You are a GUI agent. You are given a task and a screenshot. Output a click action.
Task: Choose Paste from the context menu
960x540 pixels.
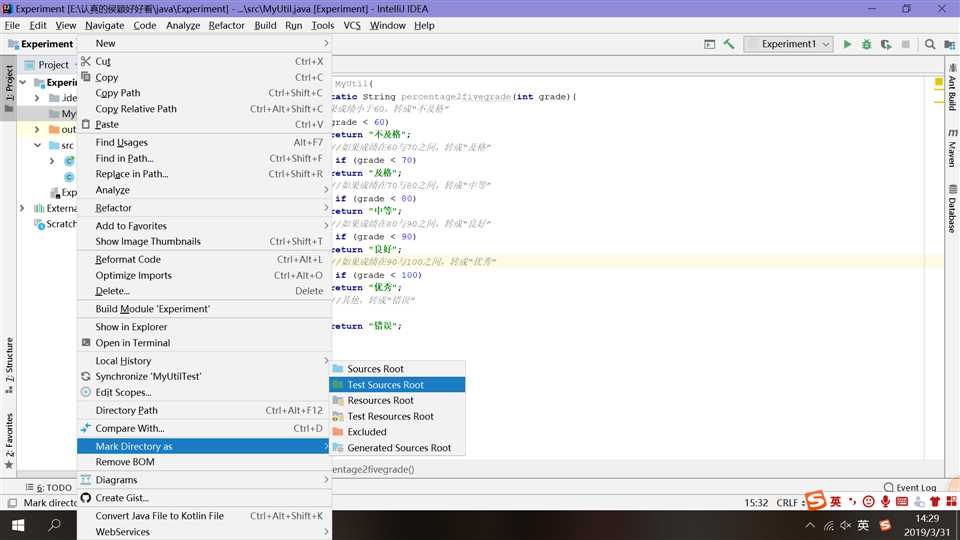(x=204, y=124)
